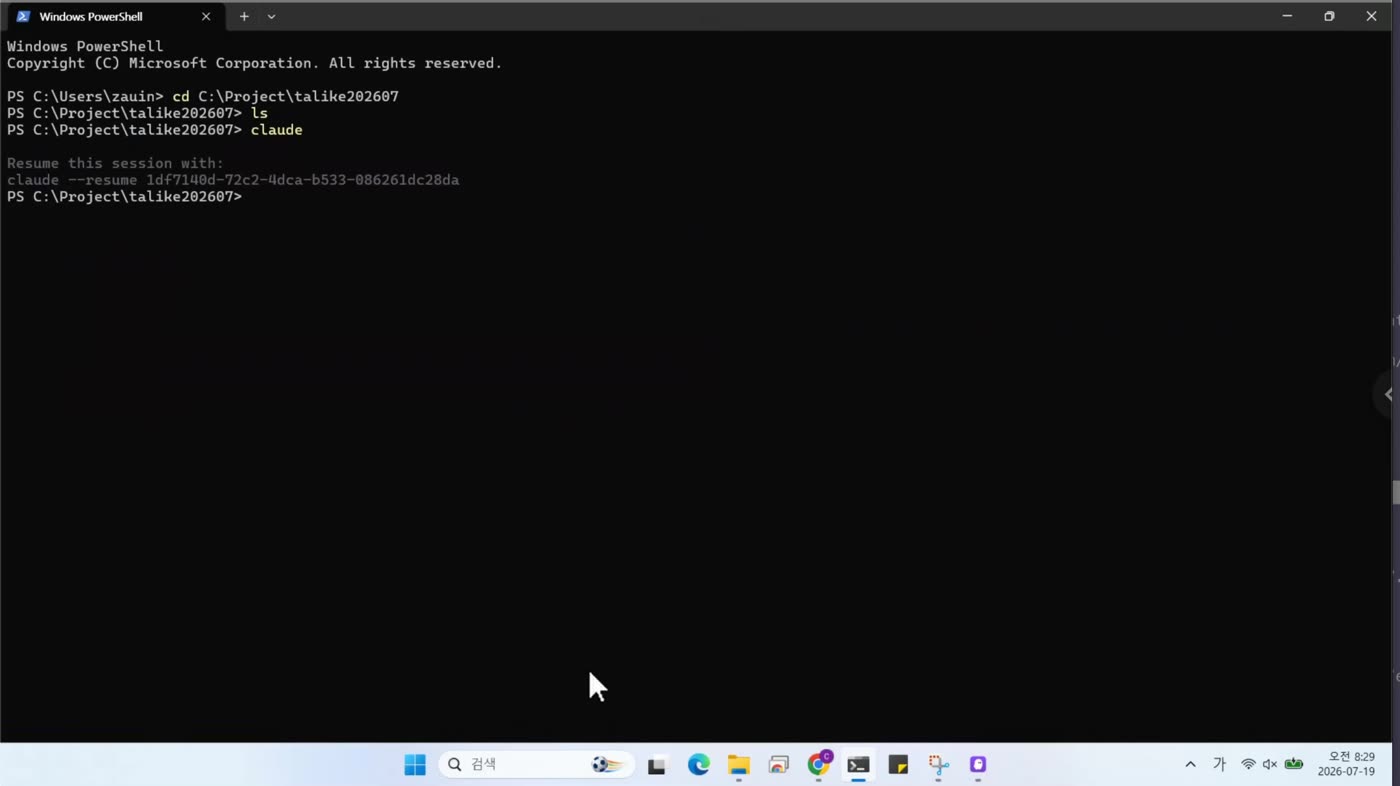Launch Snipping Tool from the taskbar
The width and height of the screenshot is (1400, 786).
938,765
